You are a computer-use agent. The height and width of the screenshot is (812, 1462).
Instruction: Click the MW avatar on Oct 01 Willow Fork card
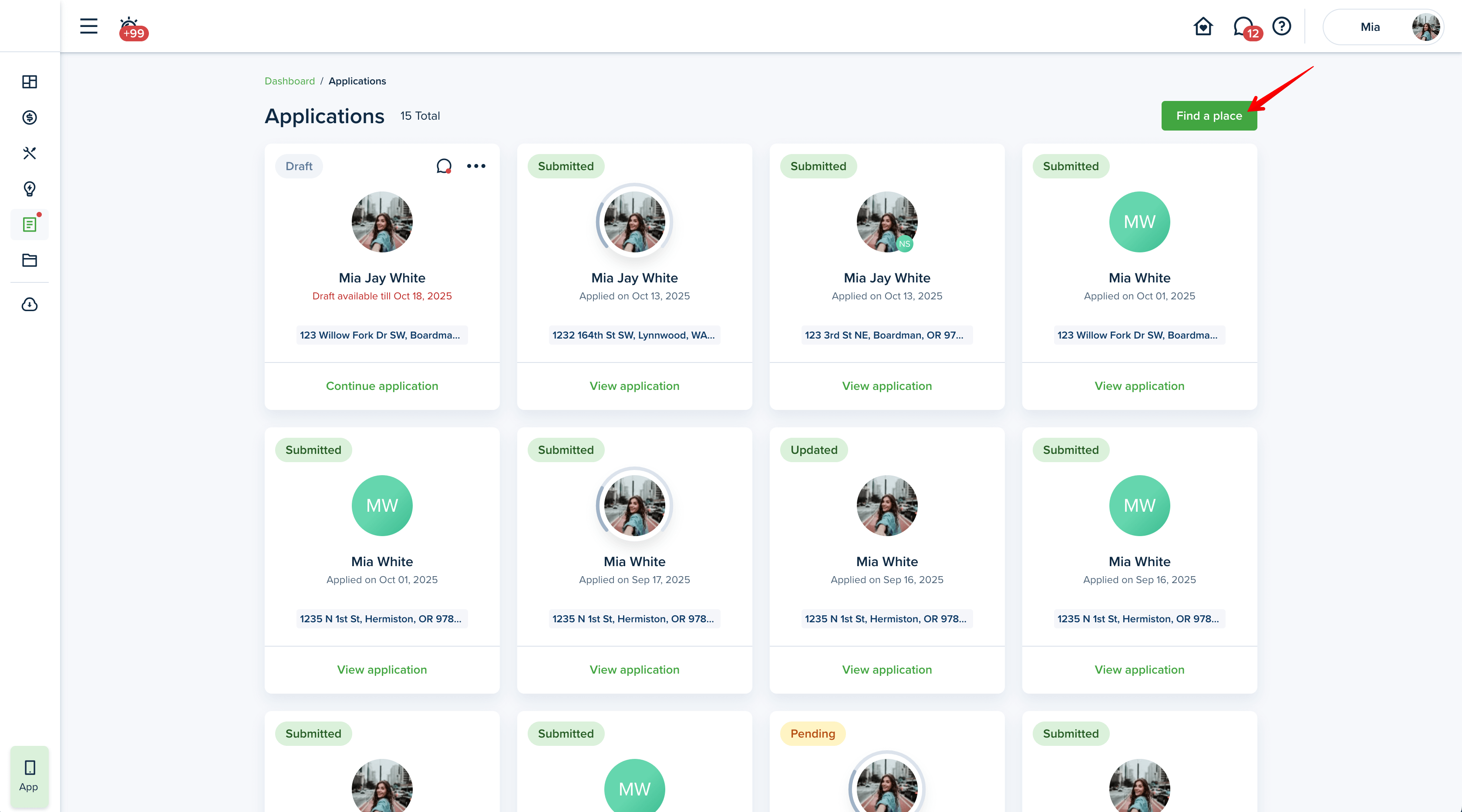(x=1139, y=222)
